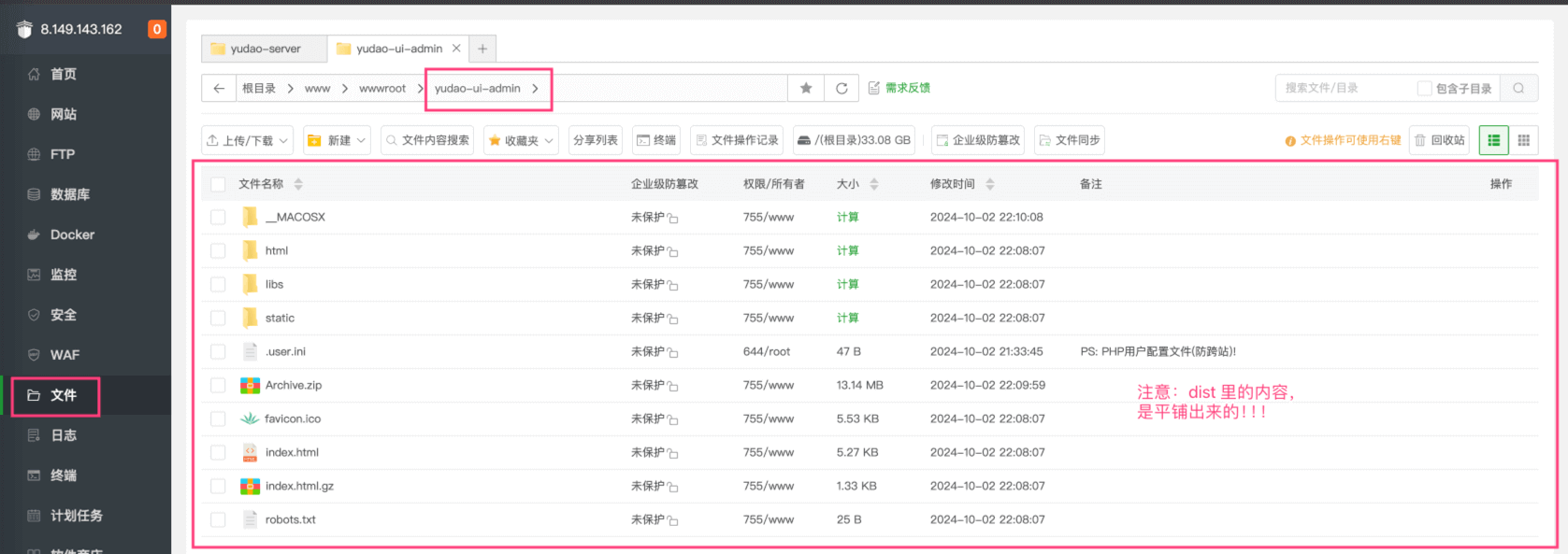The image size is (1568, 554).
Task: Click the star bookmark path icon
Action: point(806,89)
